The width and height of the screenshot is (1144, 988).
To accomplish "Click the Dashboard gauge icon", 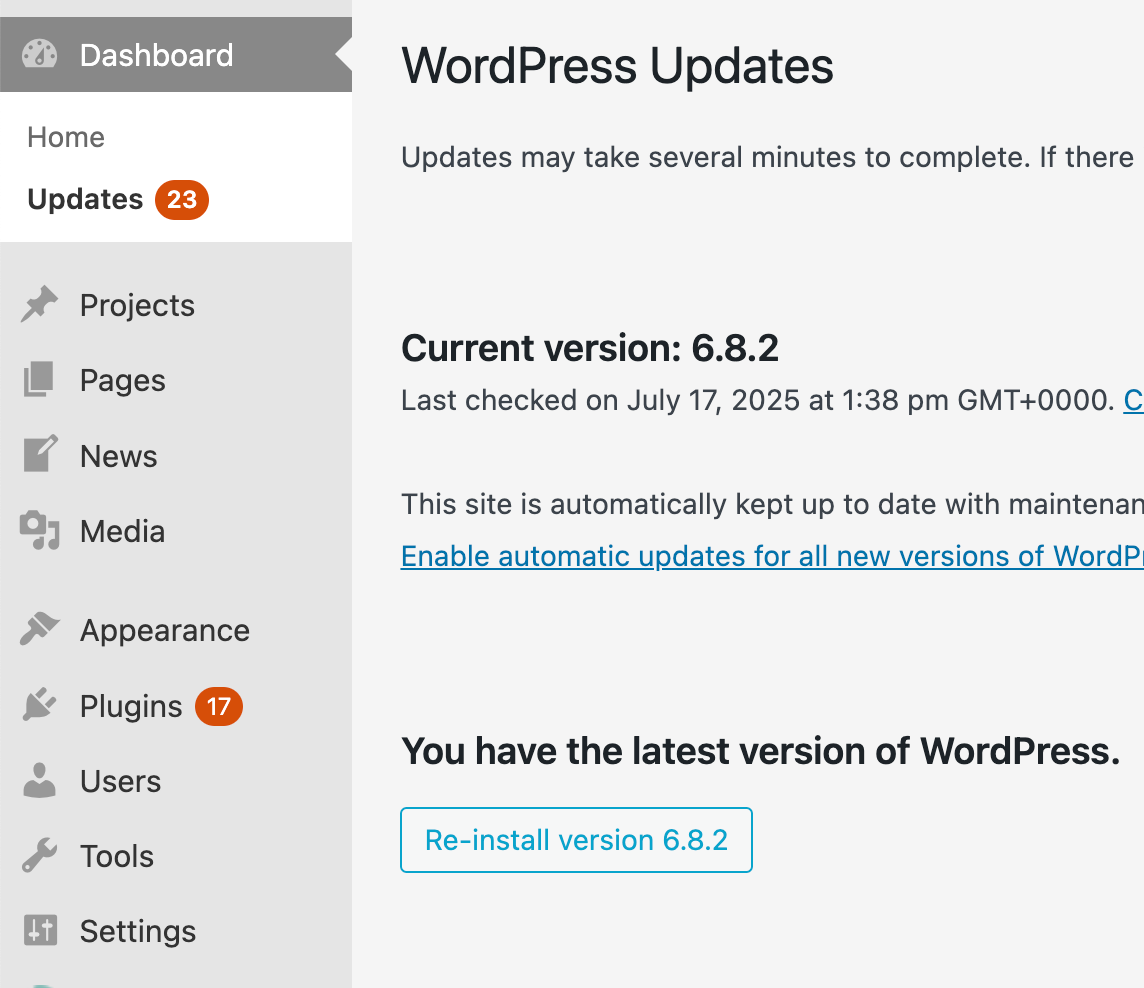I will point(40,55).
